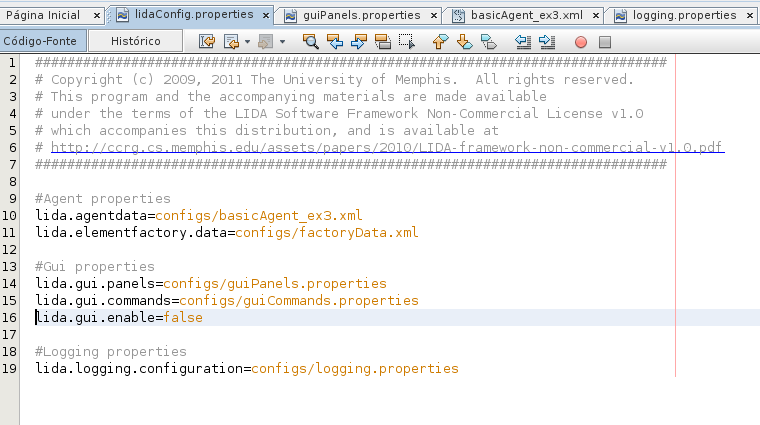Open the Back navigation history dropdown arrow
Screen dimensions: 760x425
click(x=246, y=42)
